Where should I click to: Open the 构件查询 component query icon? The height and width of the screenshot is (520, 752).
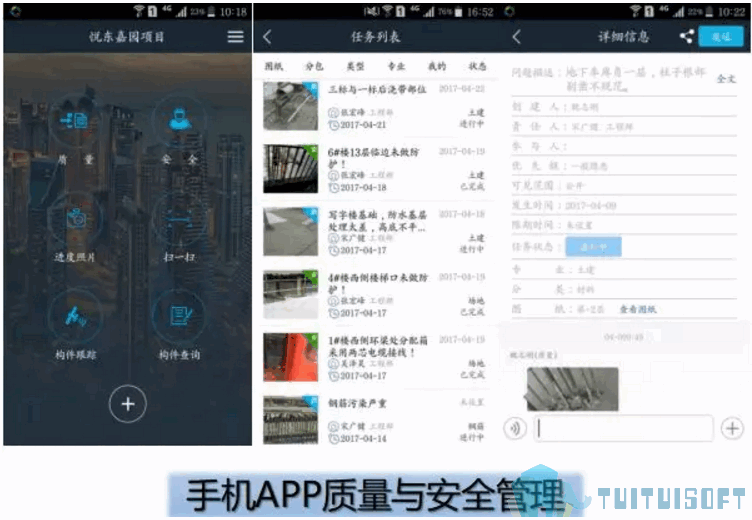tap(179, 316)
